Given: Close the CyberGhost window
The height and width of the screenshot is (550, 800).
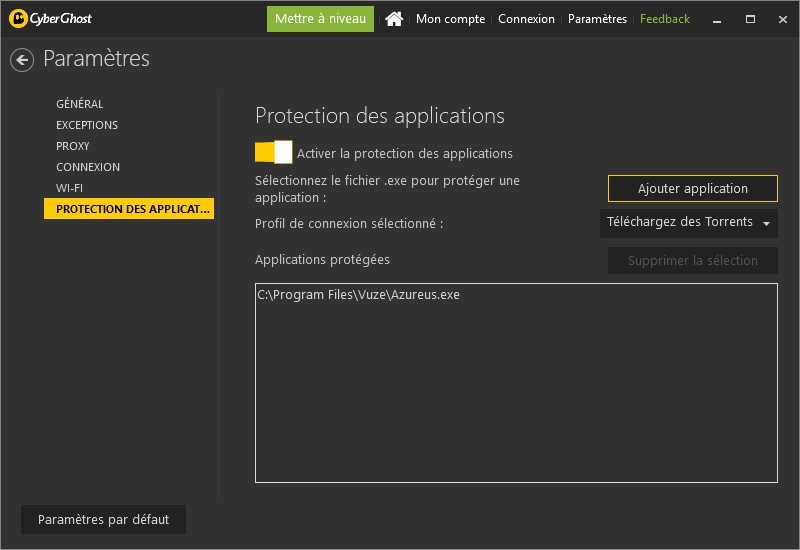Looking at the screenshot, I should tap(783, 19).
